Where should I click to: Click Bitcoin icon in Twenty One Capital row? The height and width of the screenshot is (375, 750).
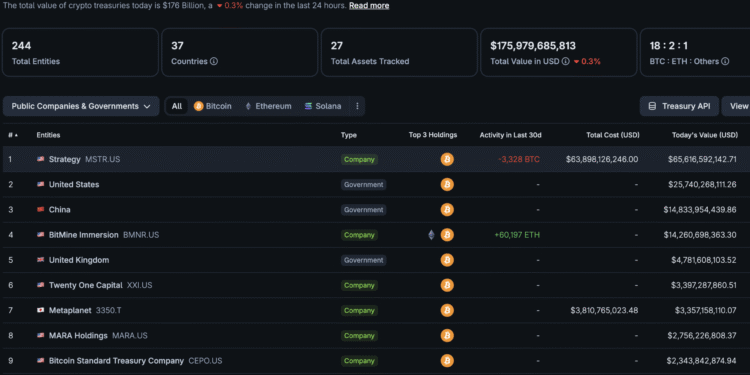(447, 286)
